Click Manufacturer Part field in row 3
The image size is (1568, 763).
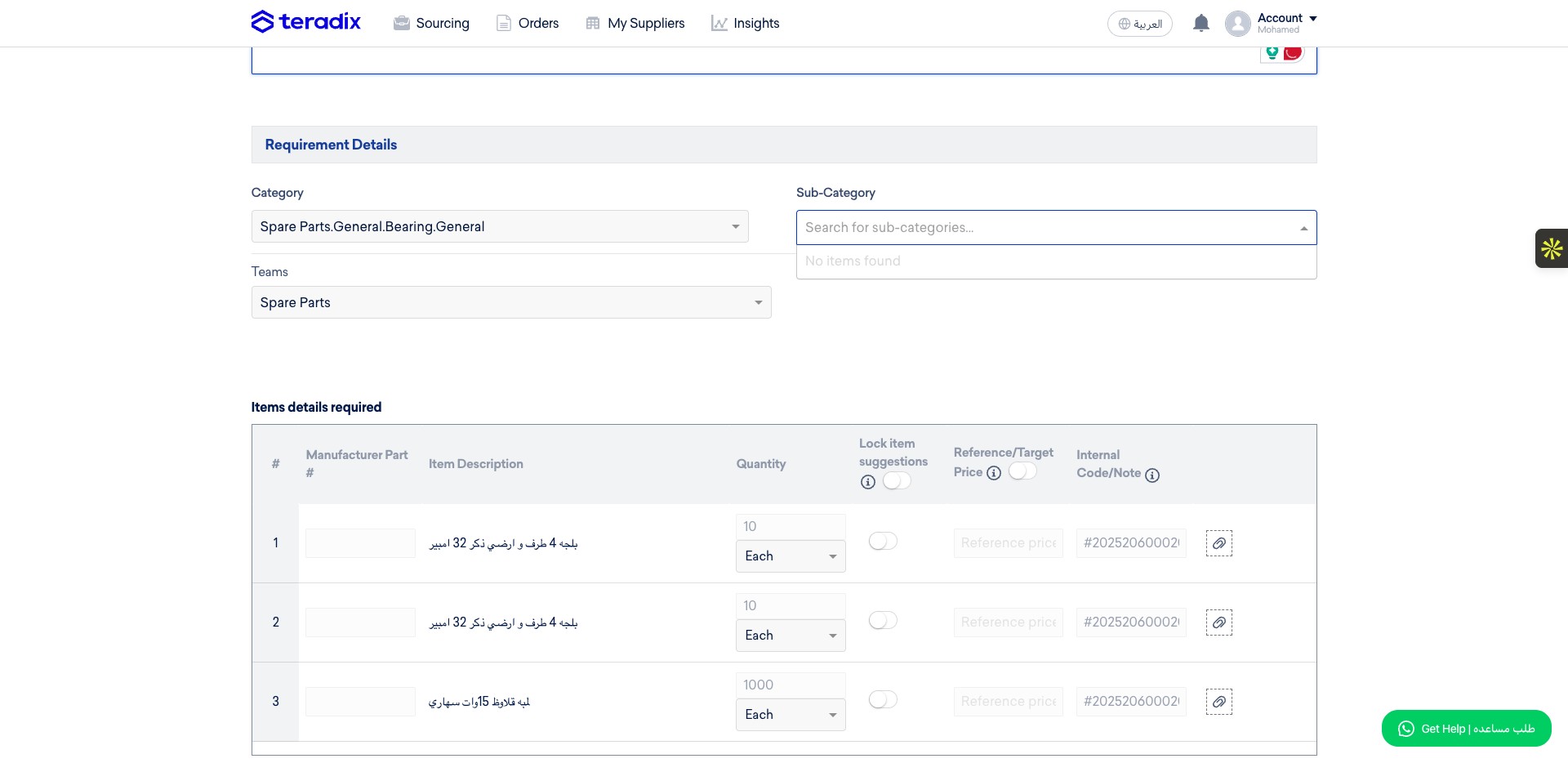360,702
